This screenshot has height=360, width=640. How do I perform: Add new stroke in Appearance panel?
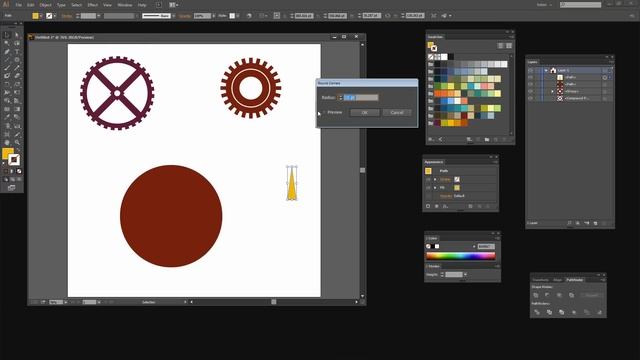[x=428, y=207]
